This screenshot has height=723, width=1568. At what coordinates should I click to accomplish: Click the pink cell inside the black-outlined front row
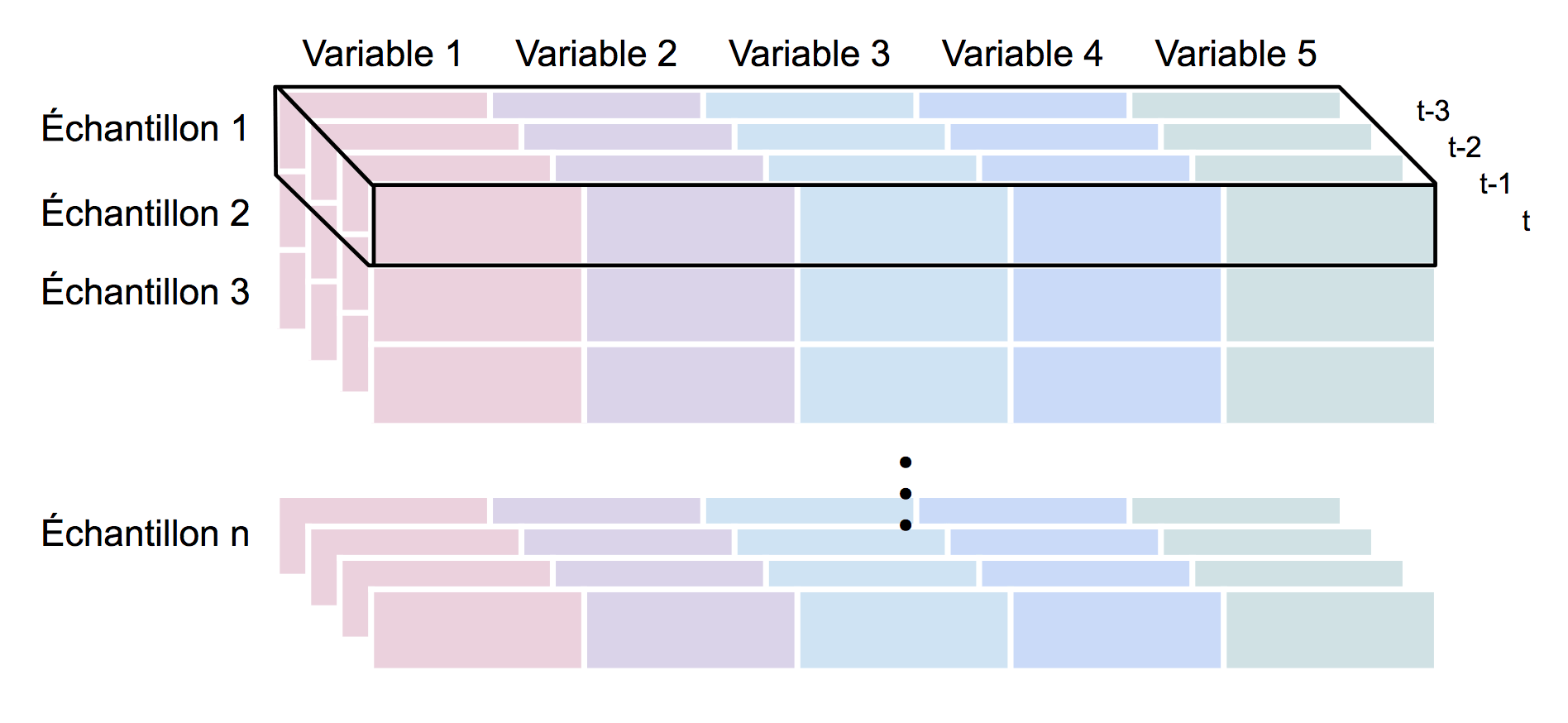pos(478,225)
